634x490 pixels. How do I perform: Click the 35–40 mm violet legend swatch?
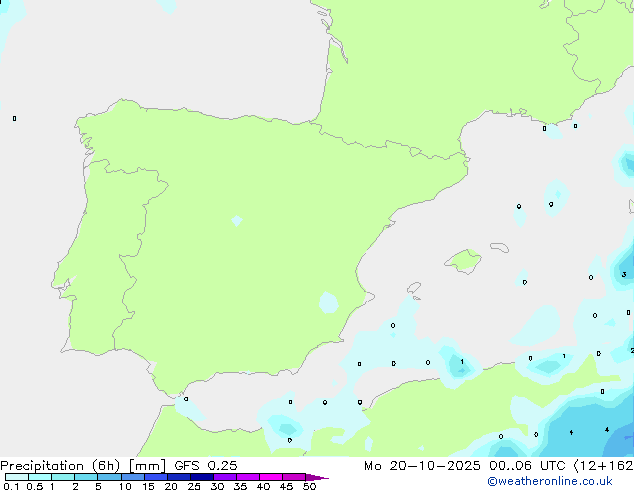click(247, 477)
